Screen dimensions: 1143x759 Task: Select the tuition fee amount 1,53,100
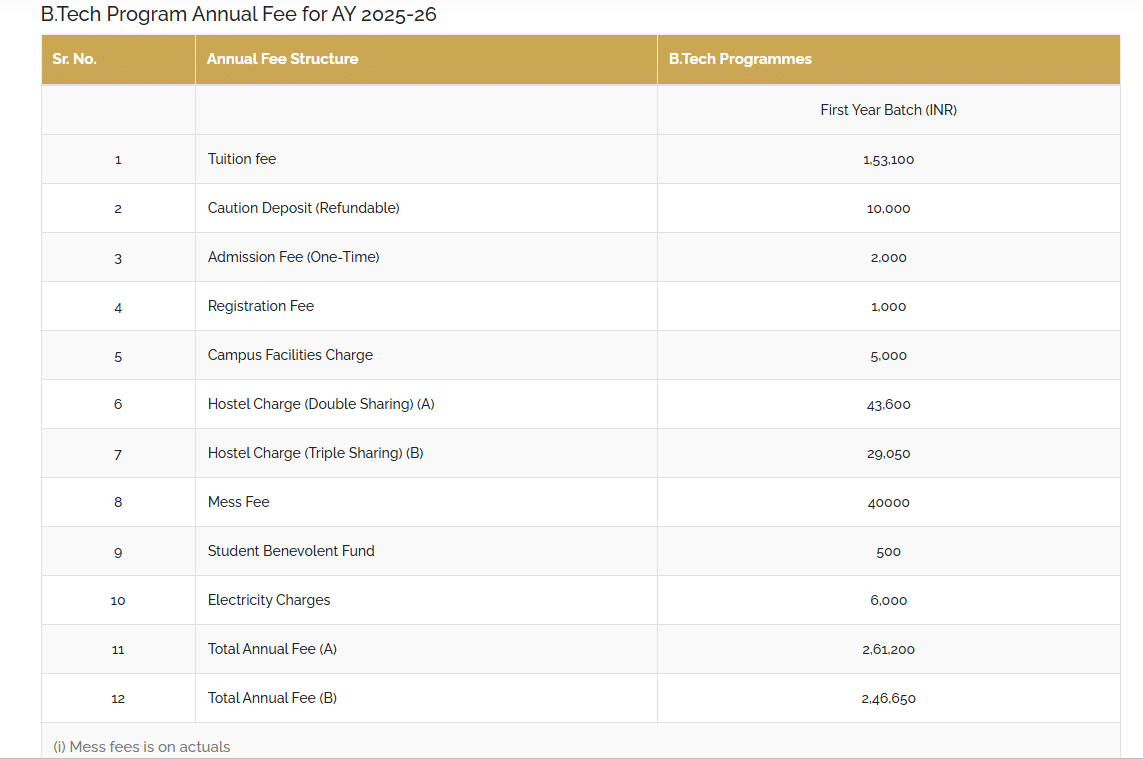point(888,160)
